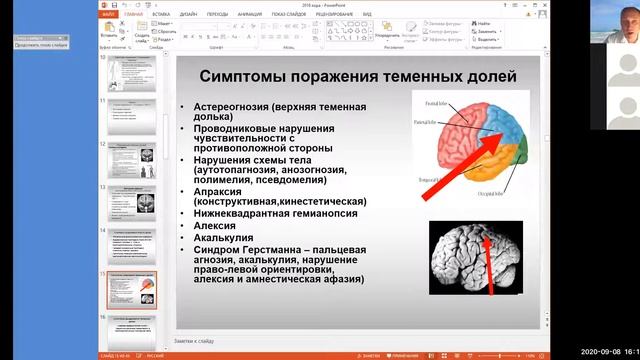Click the user account avatar icon
640x360 pixels.
(542, 14)
